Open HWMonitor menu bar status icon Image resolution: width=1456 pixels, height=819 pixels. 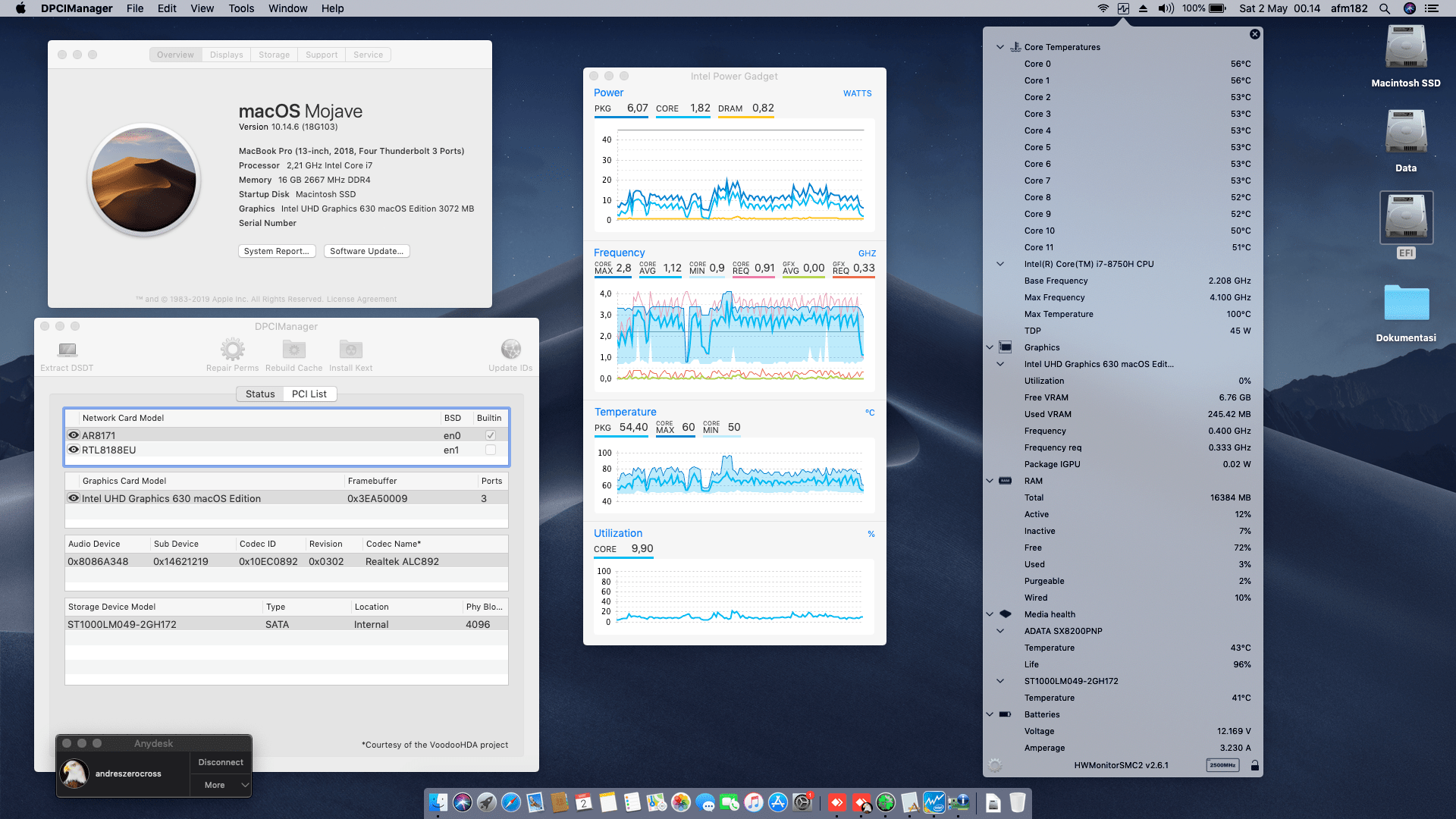point(1123,8)
